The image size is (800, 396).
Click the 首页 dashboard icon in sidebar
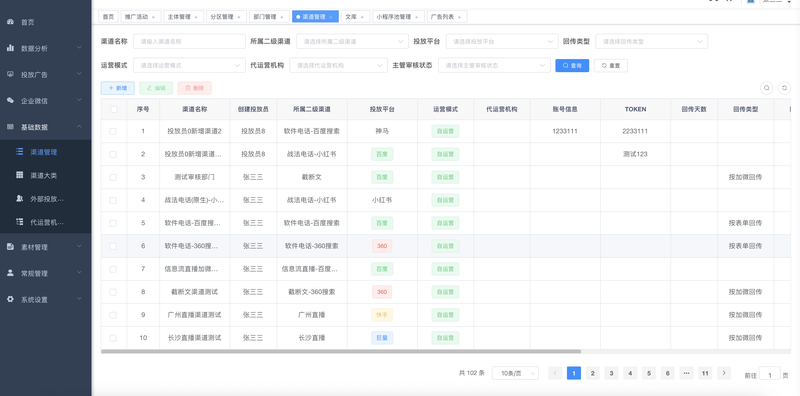coord(10,22)
